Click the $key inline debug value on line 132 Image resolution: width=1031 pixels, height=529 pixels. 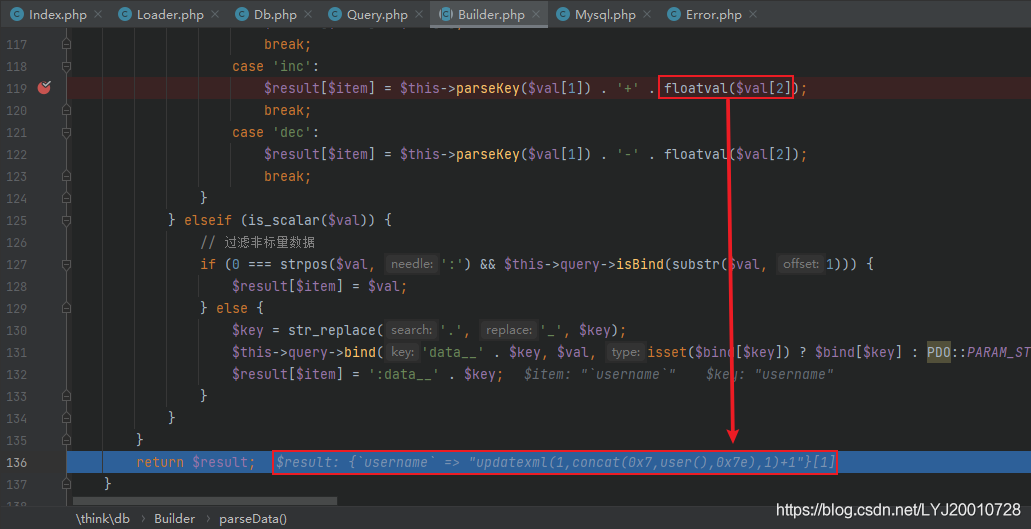(770, 375)
